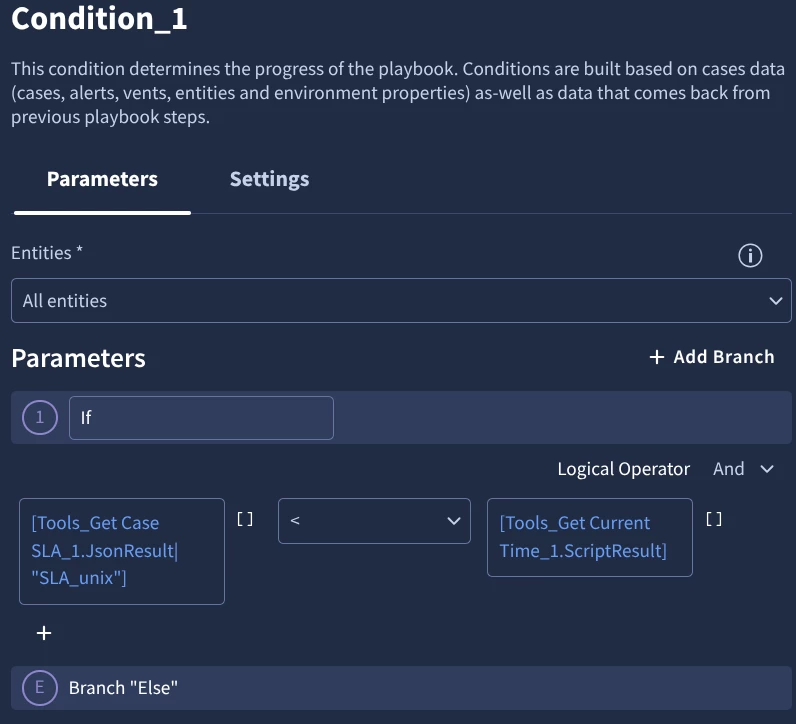Add a new condition row with plus

click(44, 633)
